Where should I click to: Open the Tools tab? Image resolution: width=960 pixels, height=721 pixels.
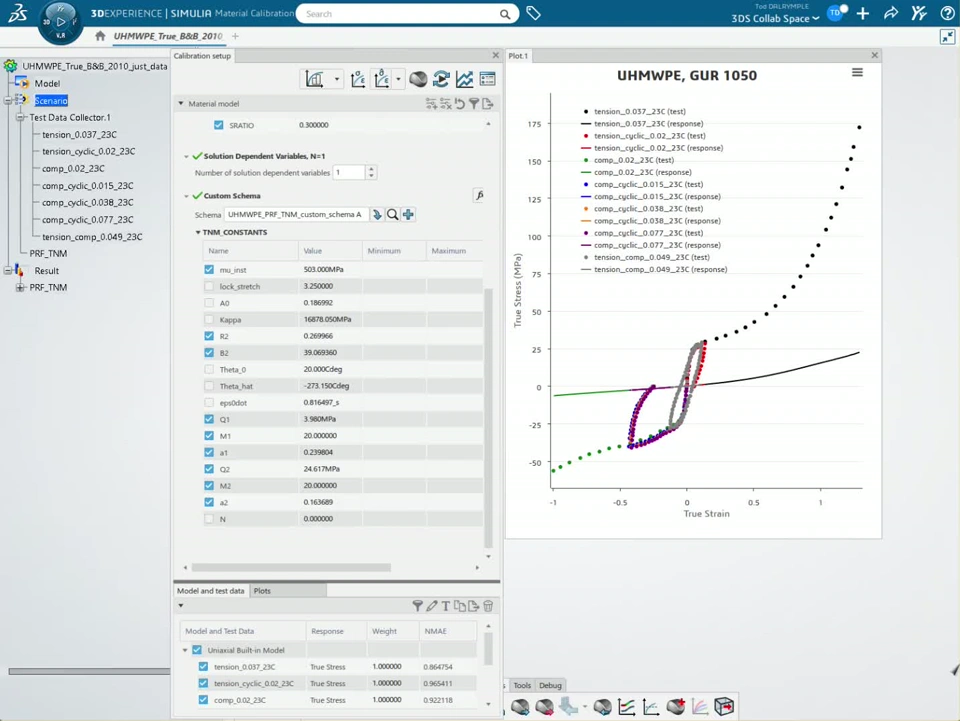click(522, 686)
